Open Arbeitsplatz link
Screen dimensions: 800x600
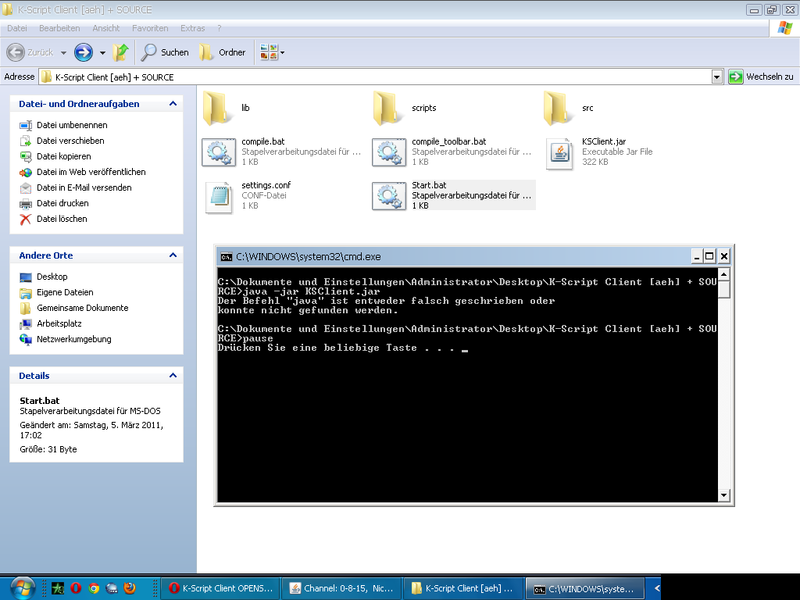(59, 323)
